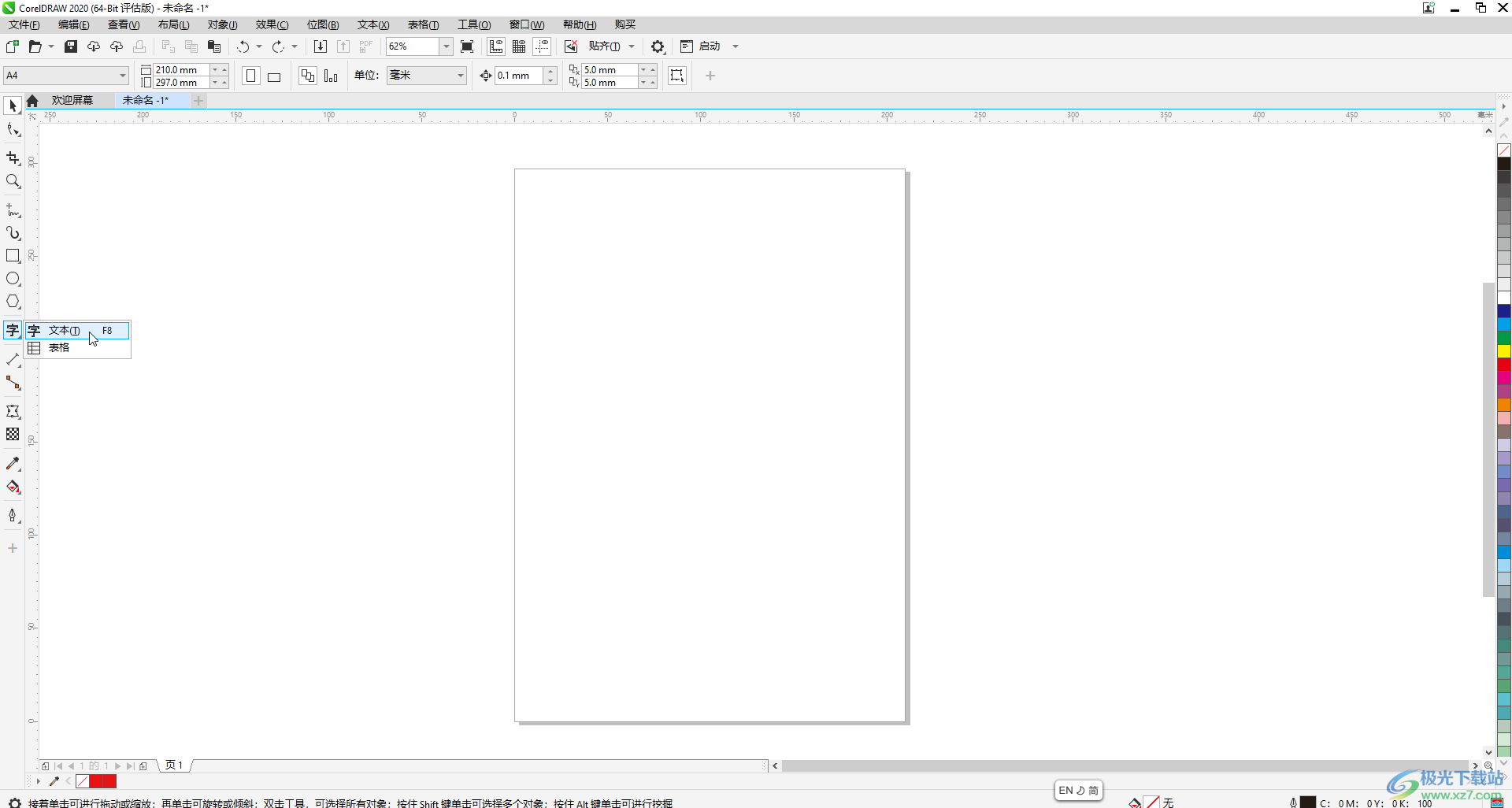The height and width of the screenshot is (808, 1512).
Task: Toggle landscape page orientation
Action: [274, 76]
